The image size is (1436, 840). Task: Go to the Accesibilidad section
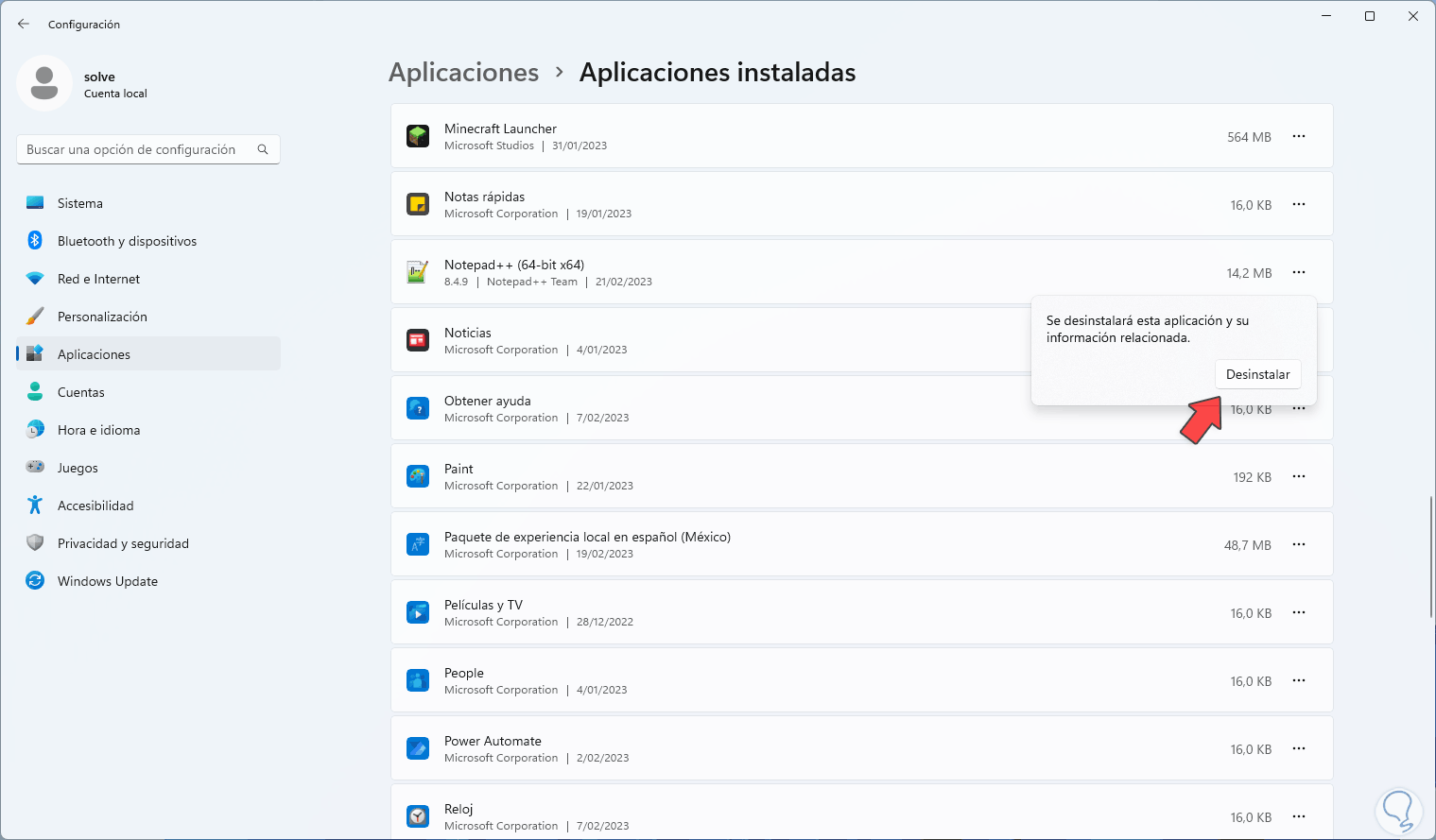[95, 506]
